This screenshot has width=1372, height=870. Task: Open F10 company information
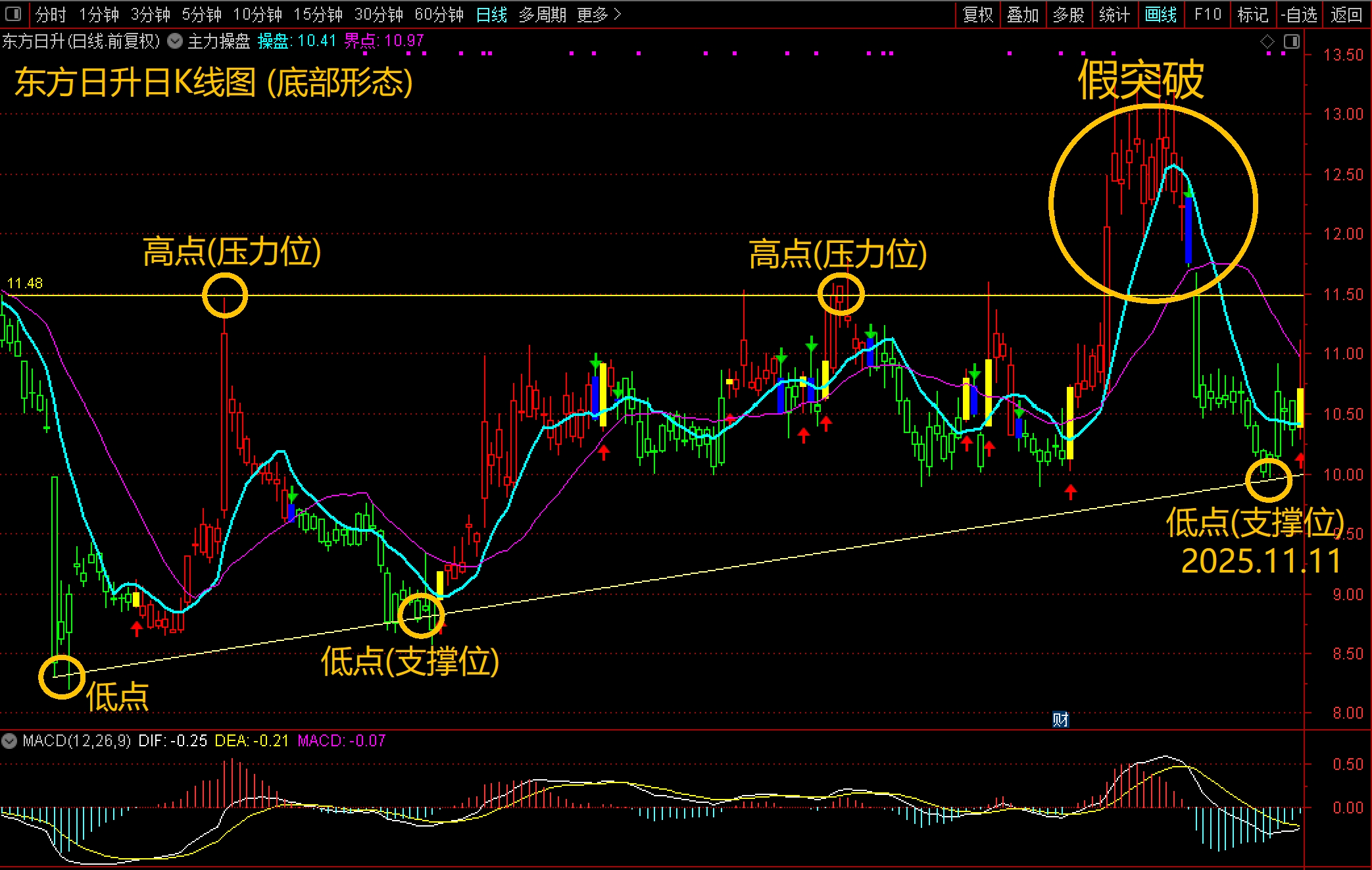[x=1208, y=14]
